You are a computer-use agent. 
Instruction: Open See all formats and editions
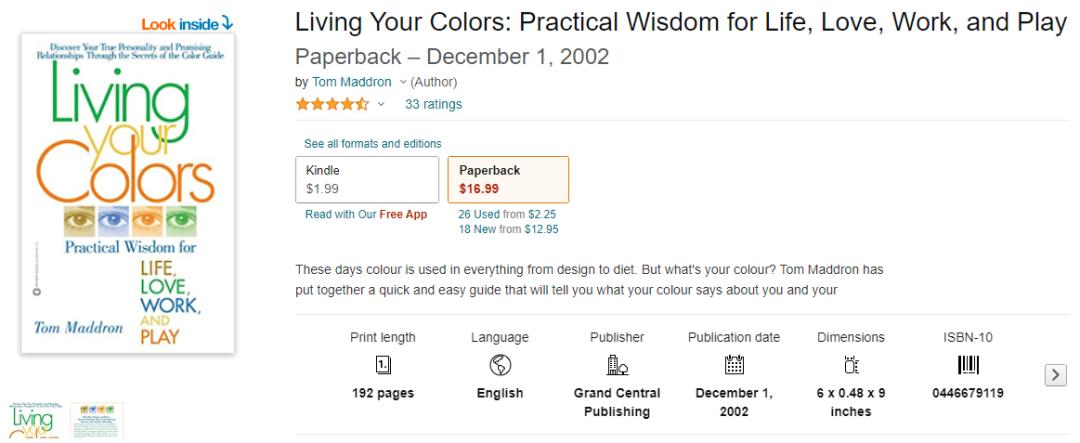coord(372,144)
